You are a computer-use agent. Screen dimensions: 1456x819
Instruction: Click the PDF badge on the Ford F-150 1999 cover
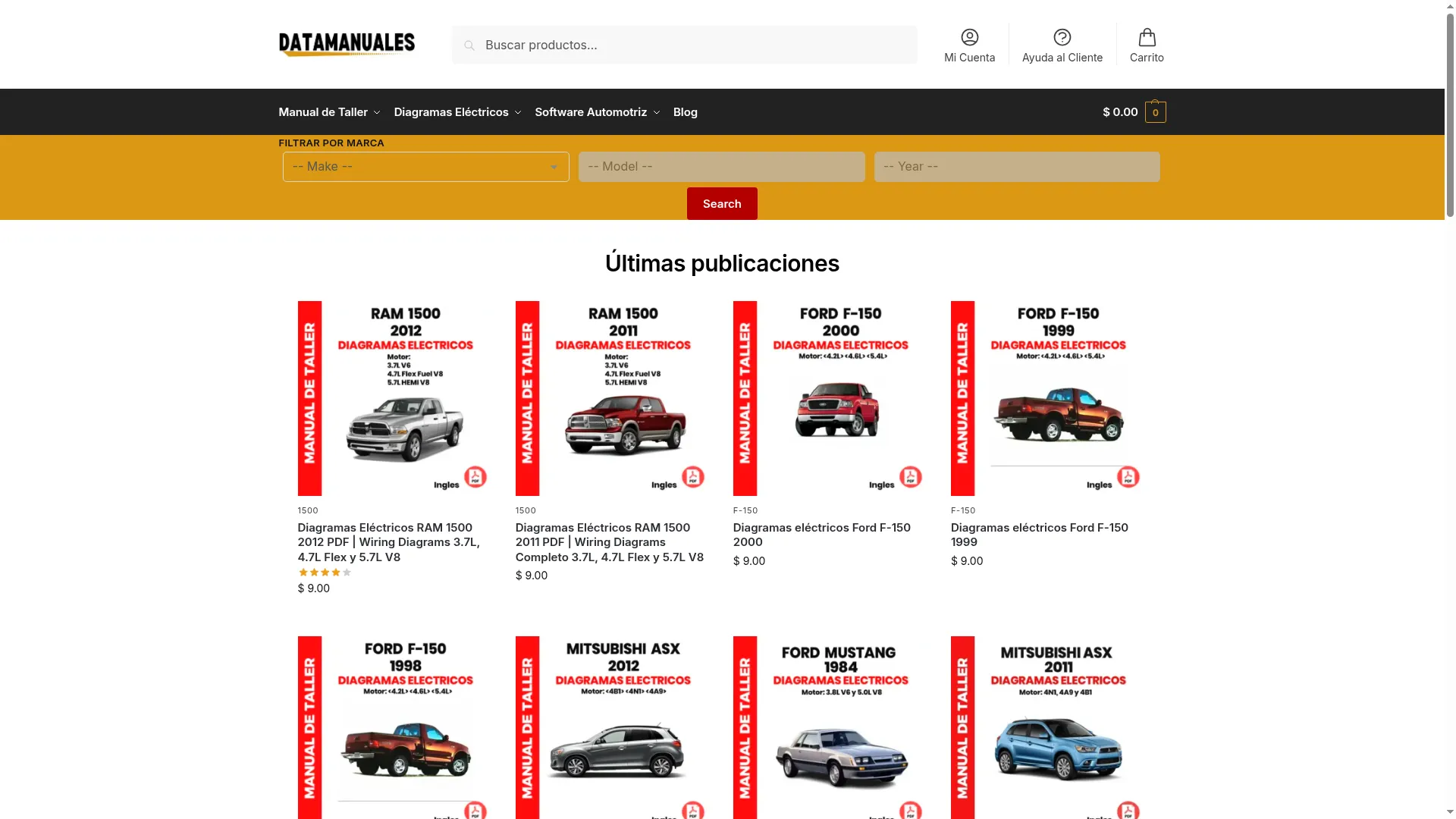[1128, 477]
